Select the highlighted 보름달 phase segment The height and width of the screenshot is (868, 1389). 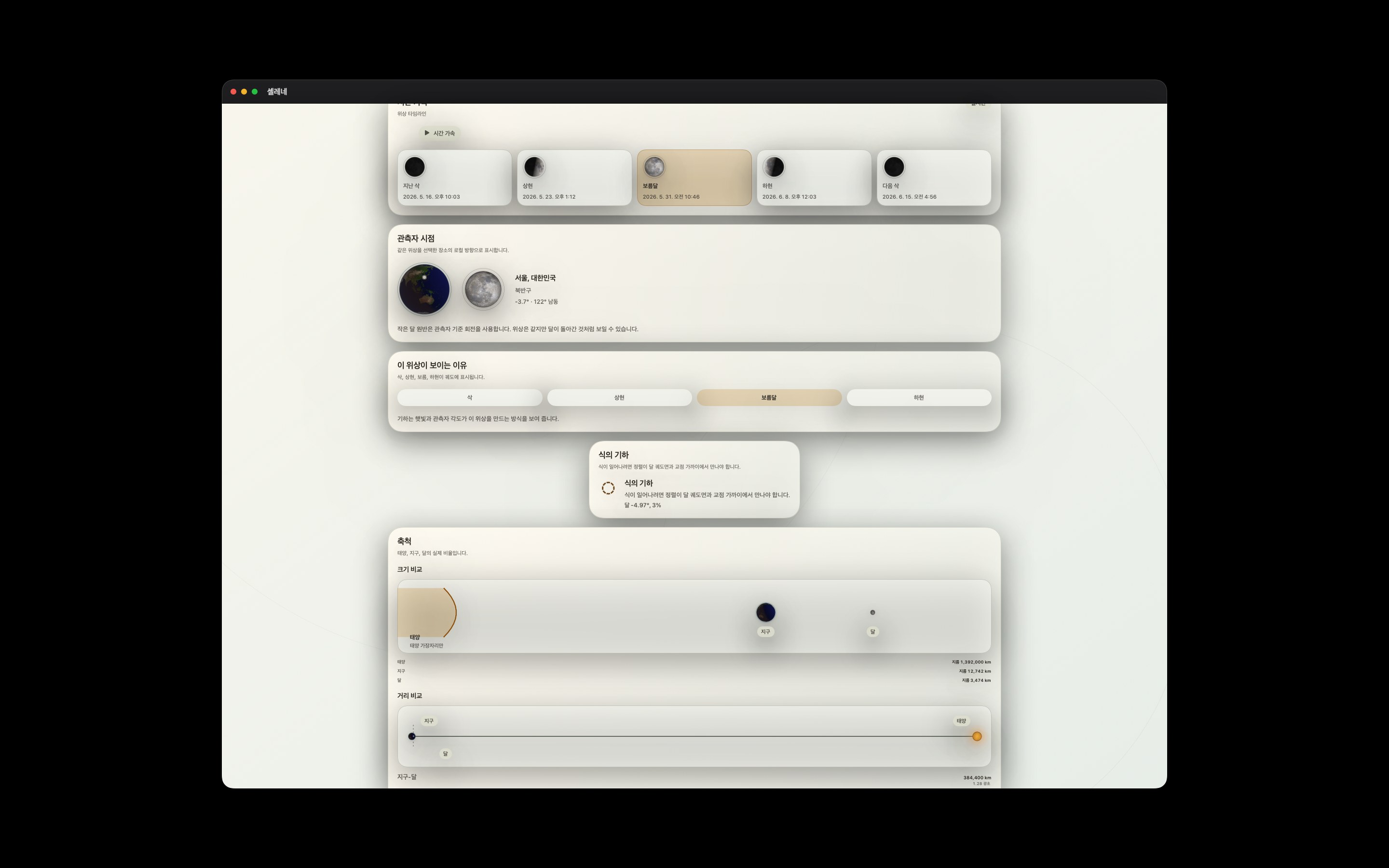point(769,397)
